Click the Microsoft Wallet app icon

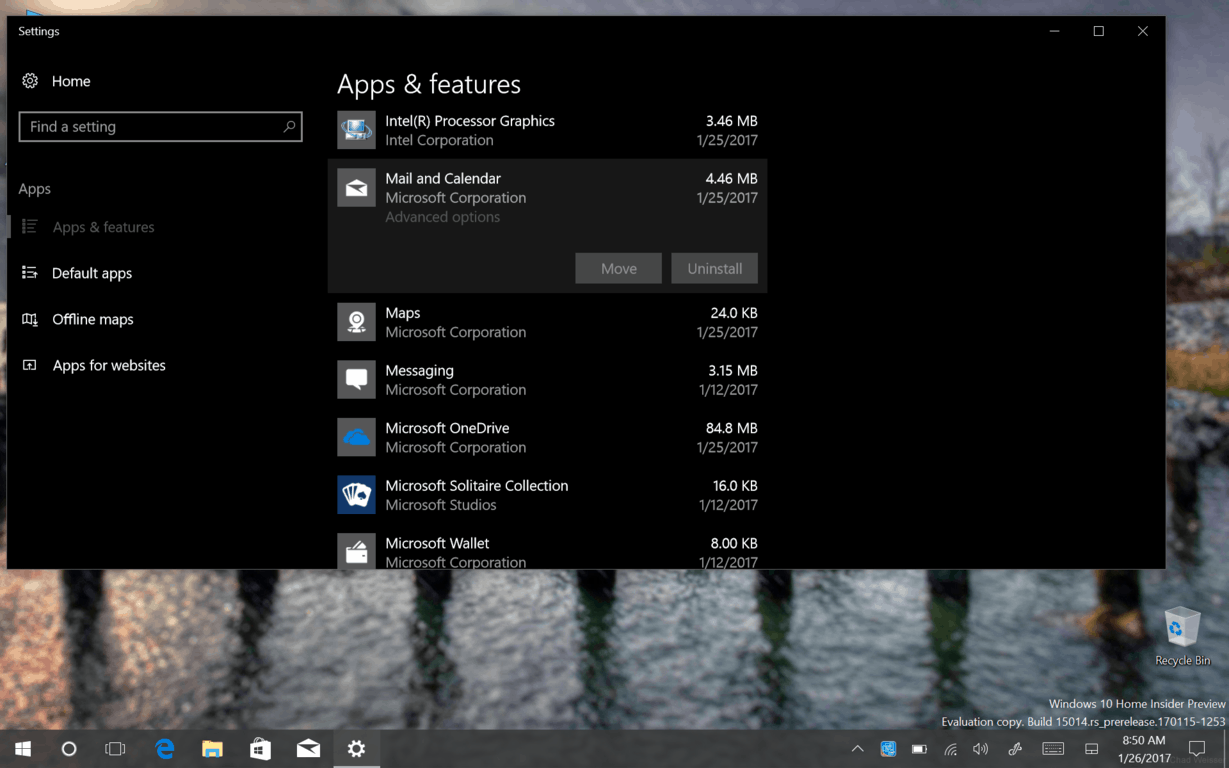click(x=356, y=551)
